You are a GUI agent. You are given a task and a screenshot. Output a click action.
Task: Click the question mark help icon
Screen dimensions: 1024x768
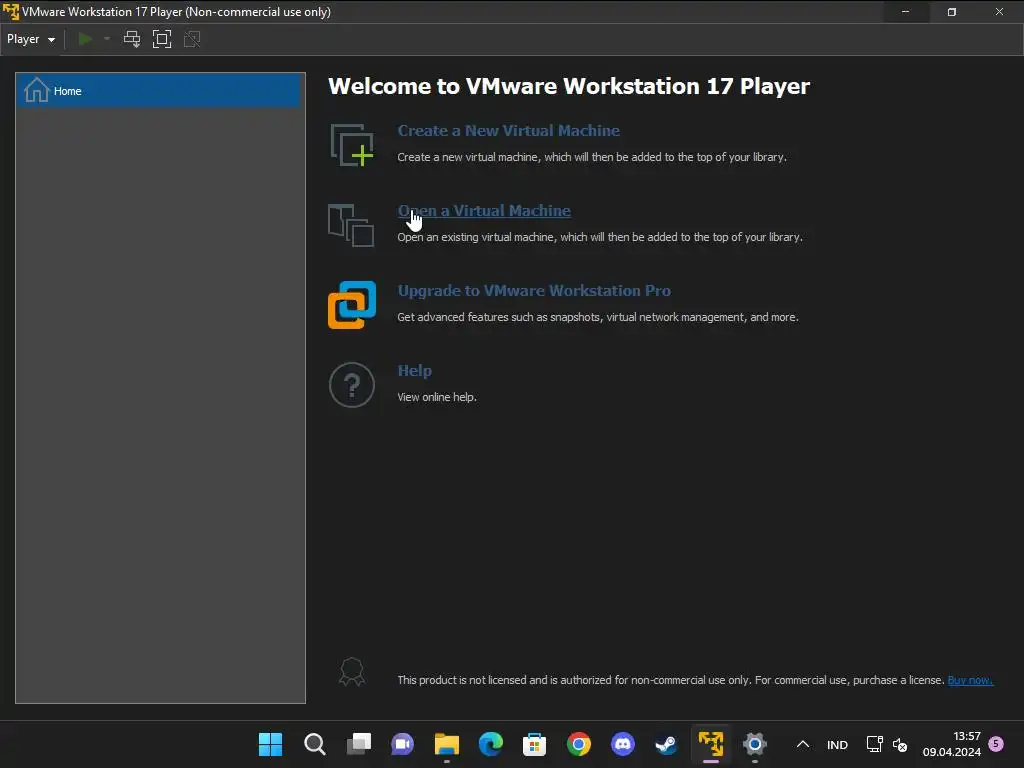coord(352,385)
